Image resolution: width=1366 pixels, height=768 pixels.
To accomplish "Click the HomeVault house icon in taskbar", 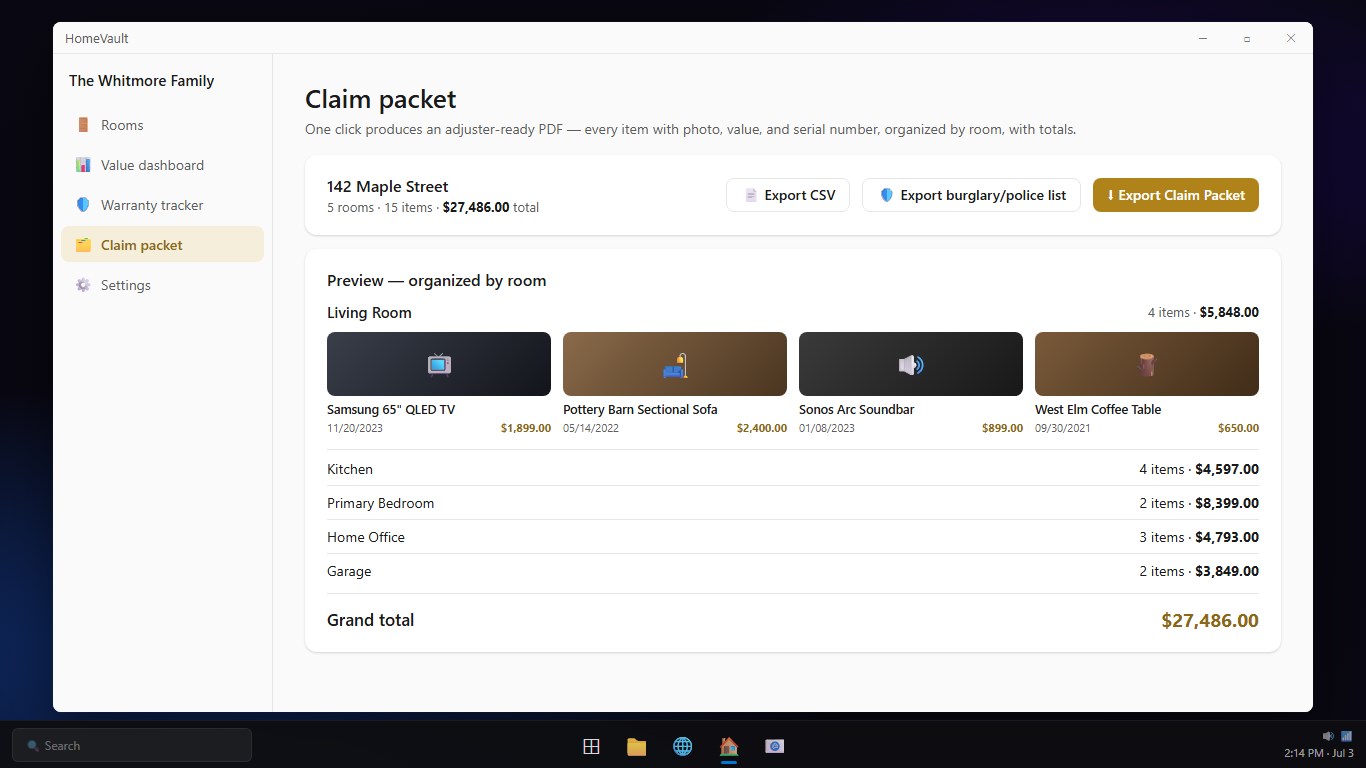I will pyautogui.click(x=729, y=746).
